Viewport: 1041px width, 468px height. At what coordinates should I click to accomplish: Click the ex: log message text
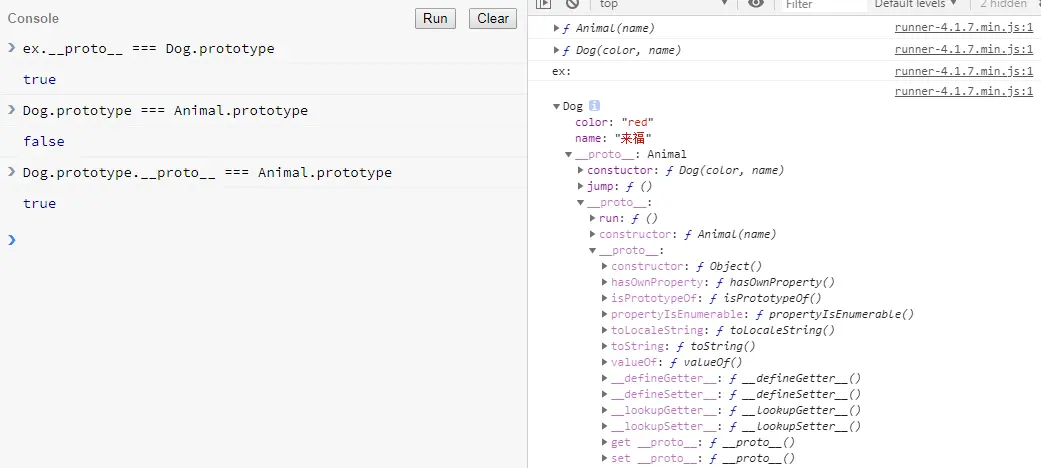562,71
